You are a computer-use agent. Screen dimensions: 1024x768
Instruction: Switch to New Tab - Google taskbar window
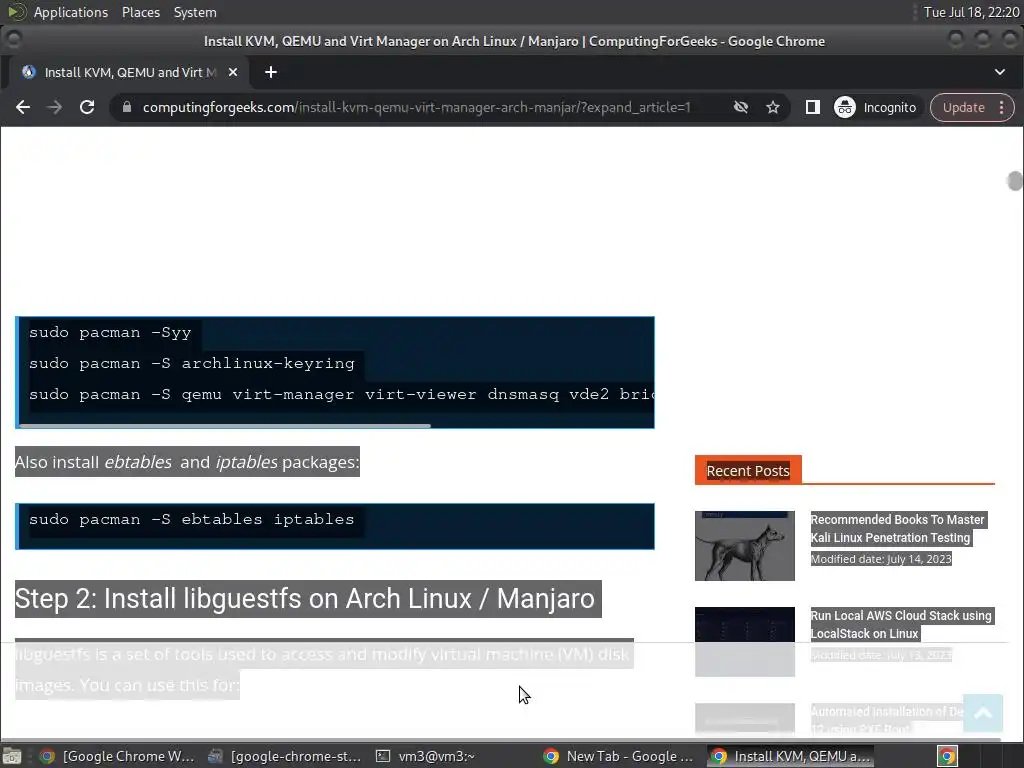pyautogui.click(x=619, y=756)
